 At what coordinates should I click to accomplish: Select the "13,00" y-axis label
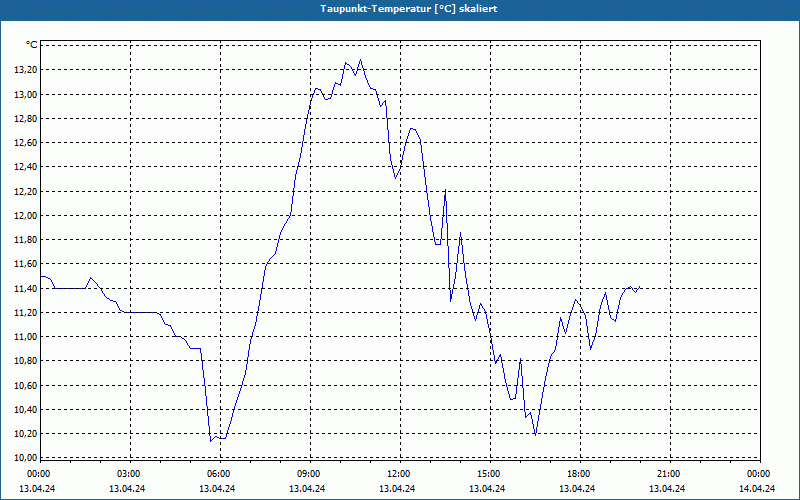pyautogui.click(x=24, y=94)
